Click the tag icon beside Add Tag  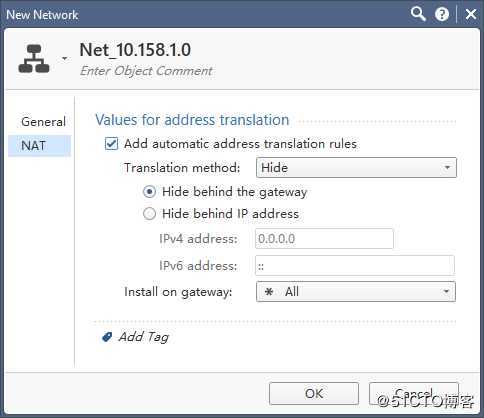click(x=107, y=337)
